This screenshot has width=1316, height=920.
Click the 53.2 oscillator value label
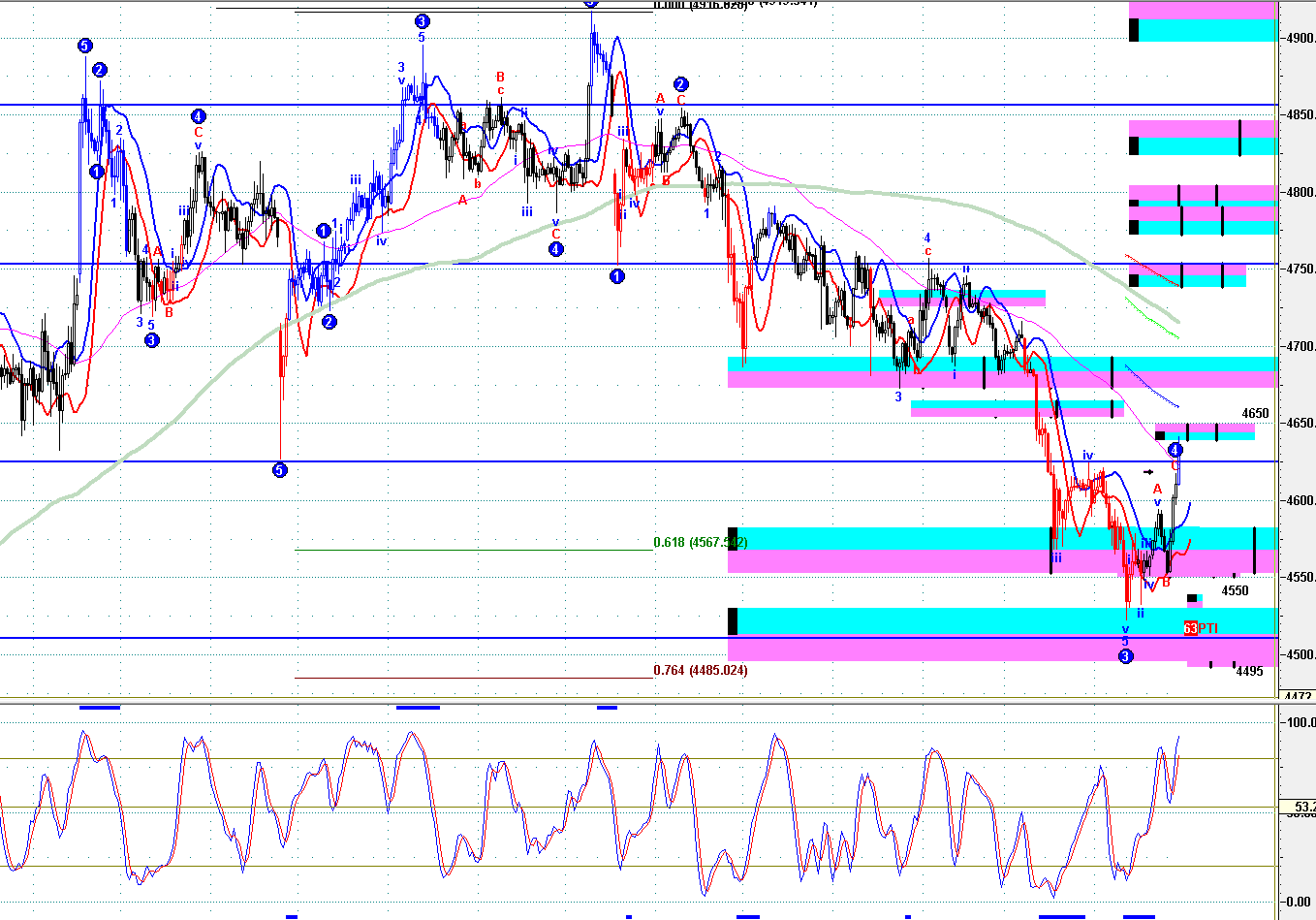tap(1303, 807)
